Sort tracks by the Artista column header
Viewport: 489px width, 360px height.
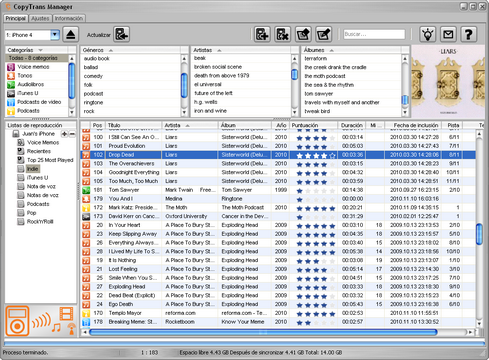point(190,125)
